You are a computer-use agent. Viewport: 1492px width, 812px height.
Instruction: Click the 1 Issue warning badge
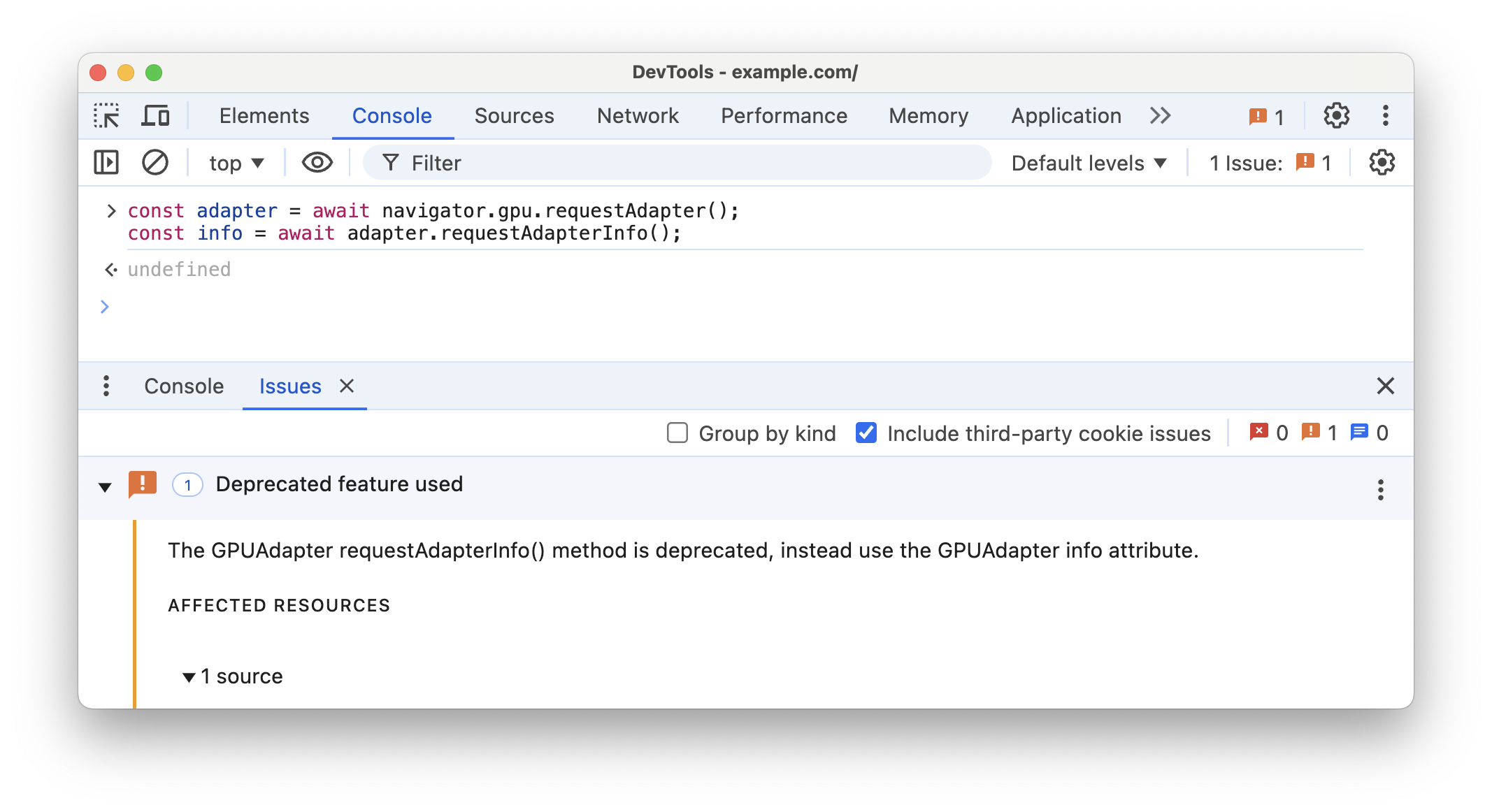pos(1308,163)
